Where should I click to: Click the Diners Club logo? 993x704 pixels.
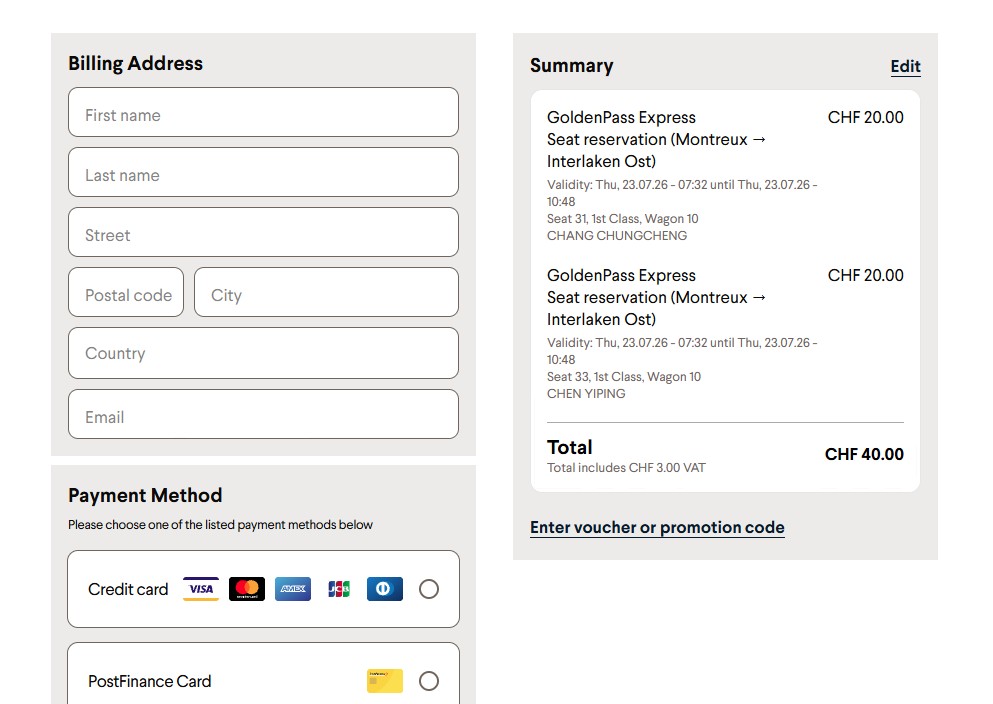tap(384, 589)
